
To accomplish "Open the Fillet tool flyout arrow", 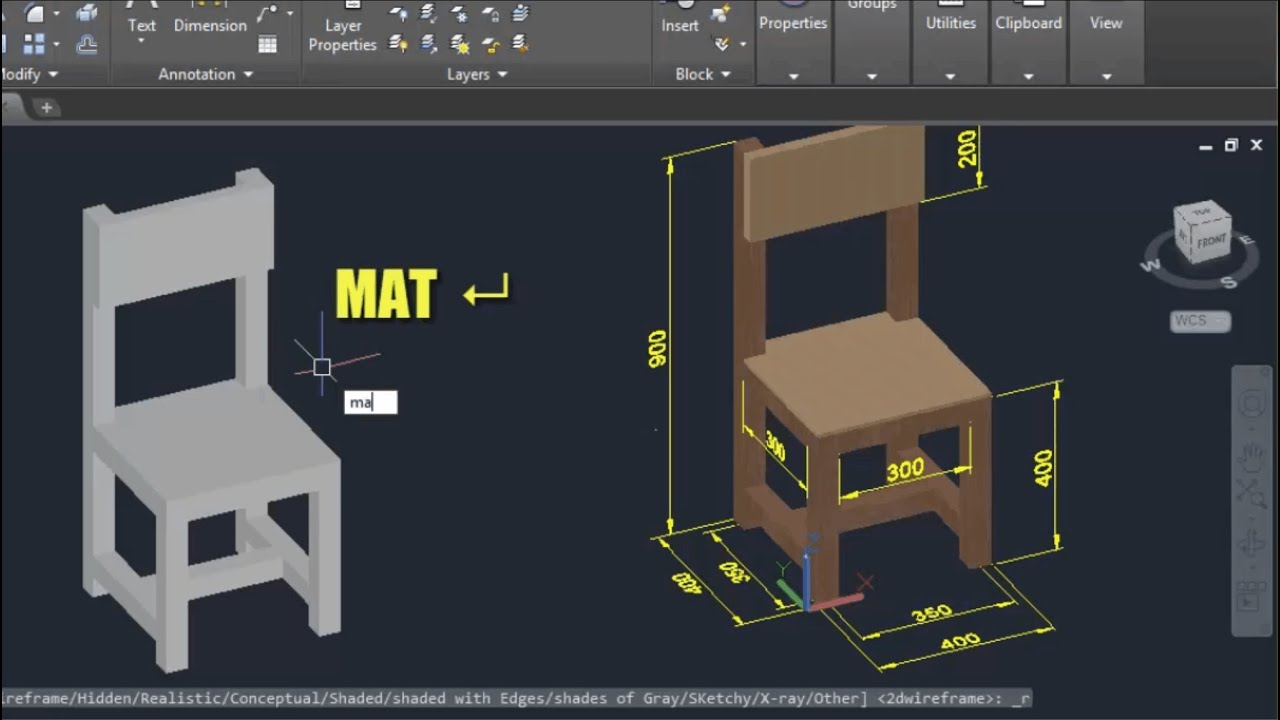I will pos(55,14).
